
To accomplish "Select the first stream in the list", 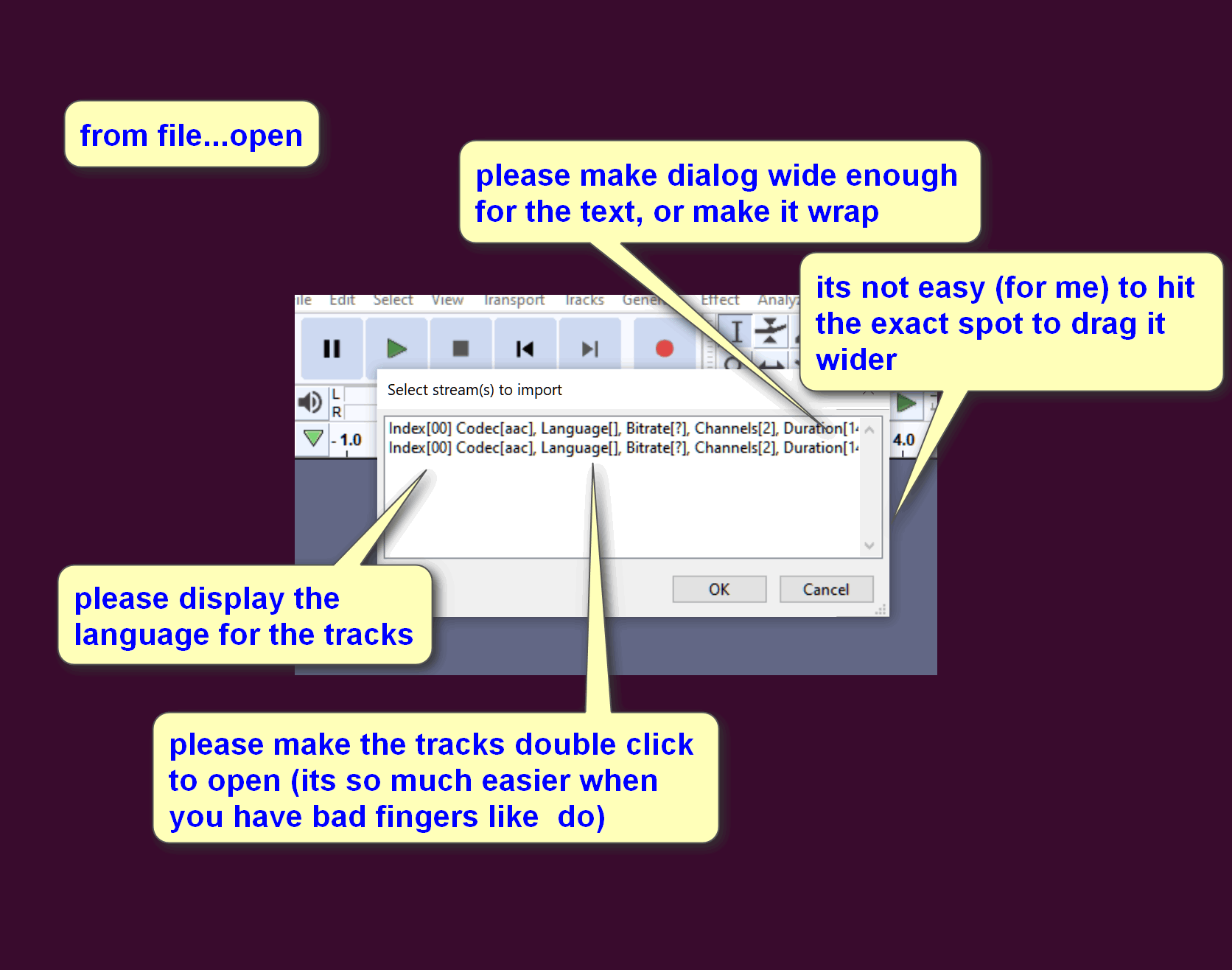I will pos(619,428).
